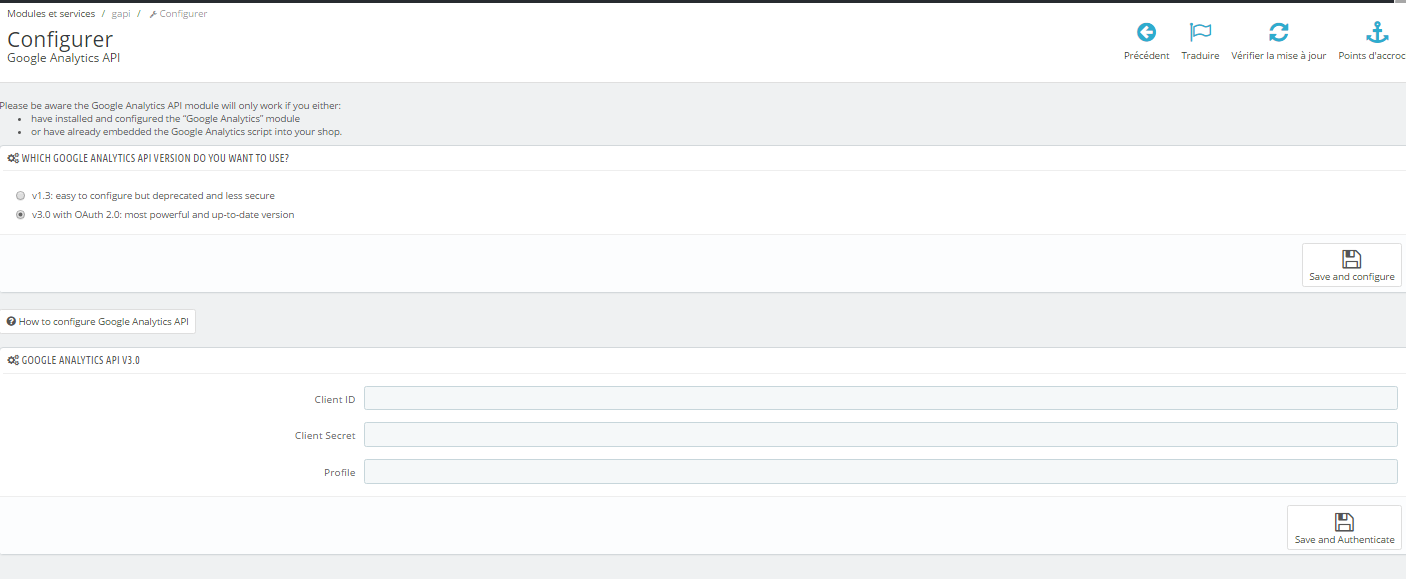Viewport: 1406px width, 579px height.
Task: Click the Vérifier la mise à jour refresh icon
Action: tap(1278, 32)
